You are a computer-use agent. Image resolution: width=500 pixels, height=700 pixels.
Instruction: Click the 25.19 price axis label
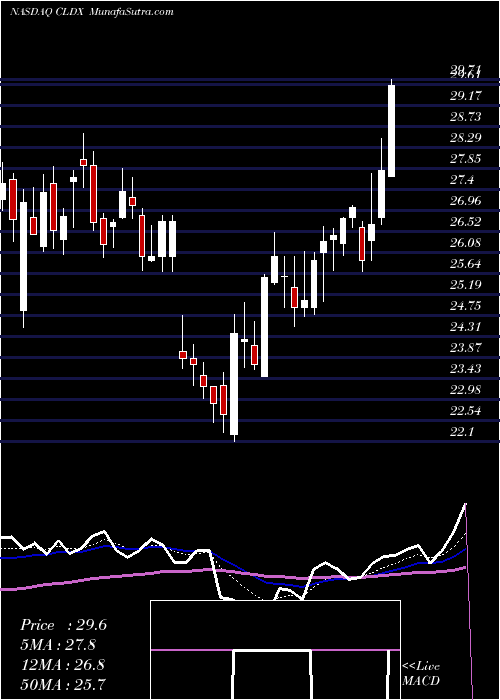466,284
